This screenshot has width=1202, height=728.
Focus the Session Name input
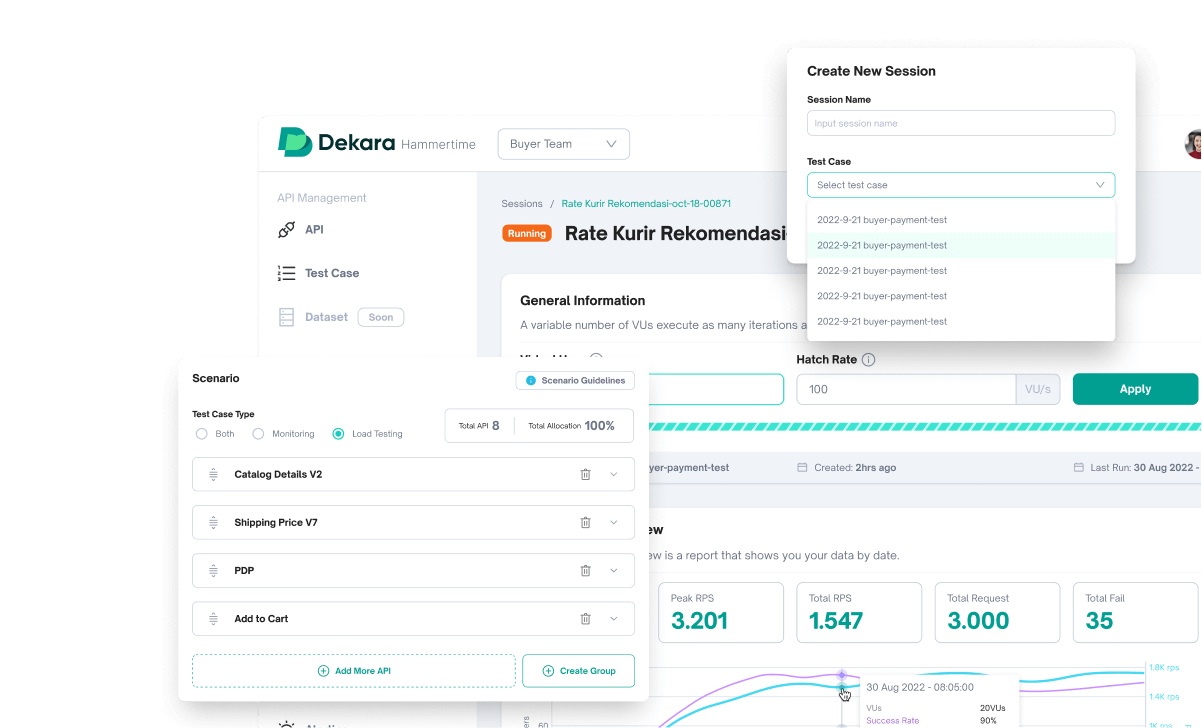[961, 123]
